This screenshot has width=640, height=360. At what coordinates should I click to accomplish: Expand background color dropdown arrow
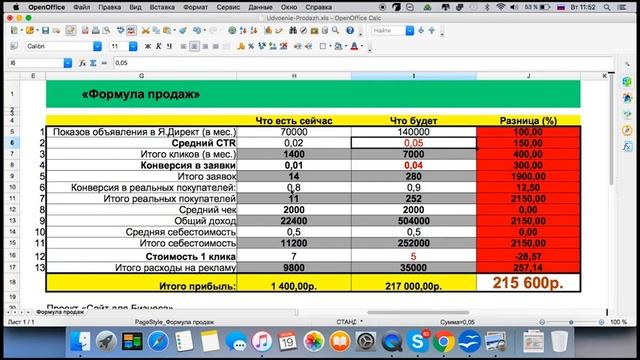coord(346,46)
